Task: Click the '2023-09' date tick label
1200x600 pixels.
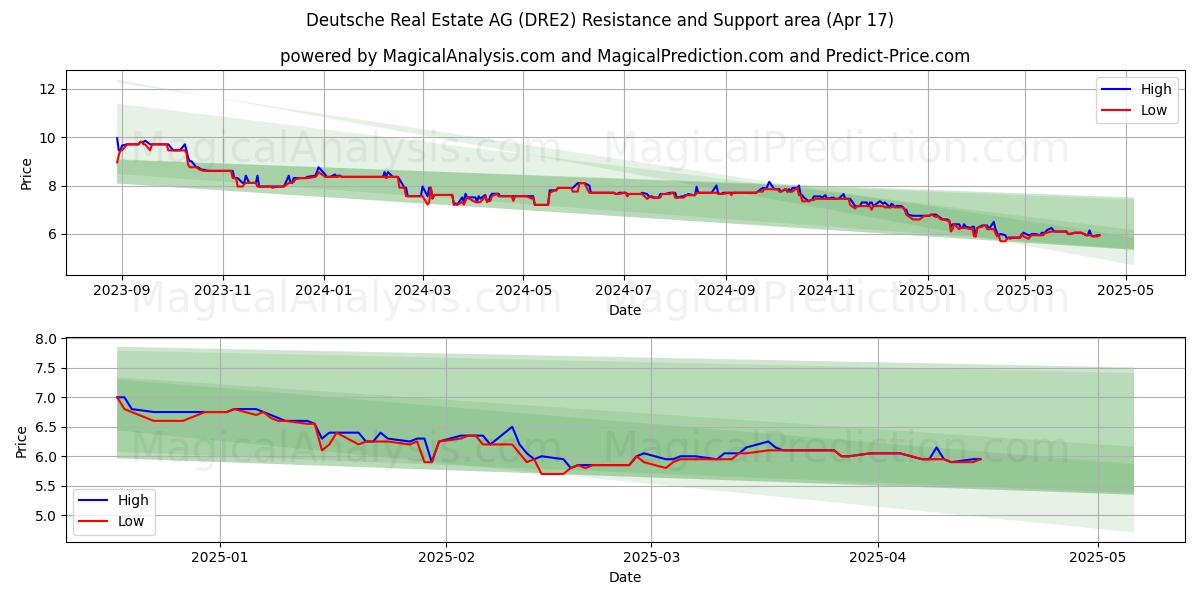Action: pos(122,292)
